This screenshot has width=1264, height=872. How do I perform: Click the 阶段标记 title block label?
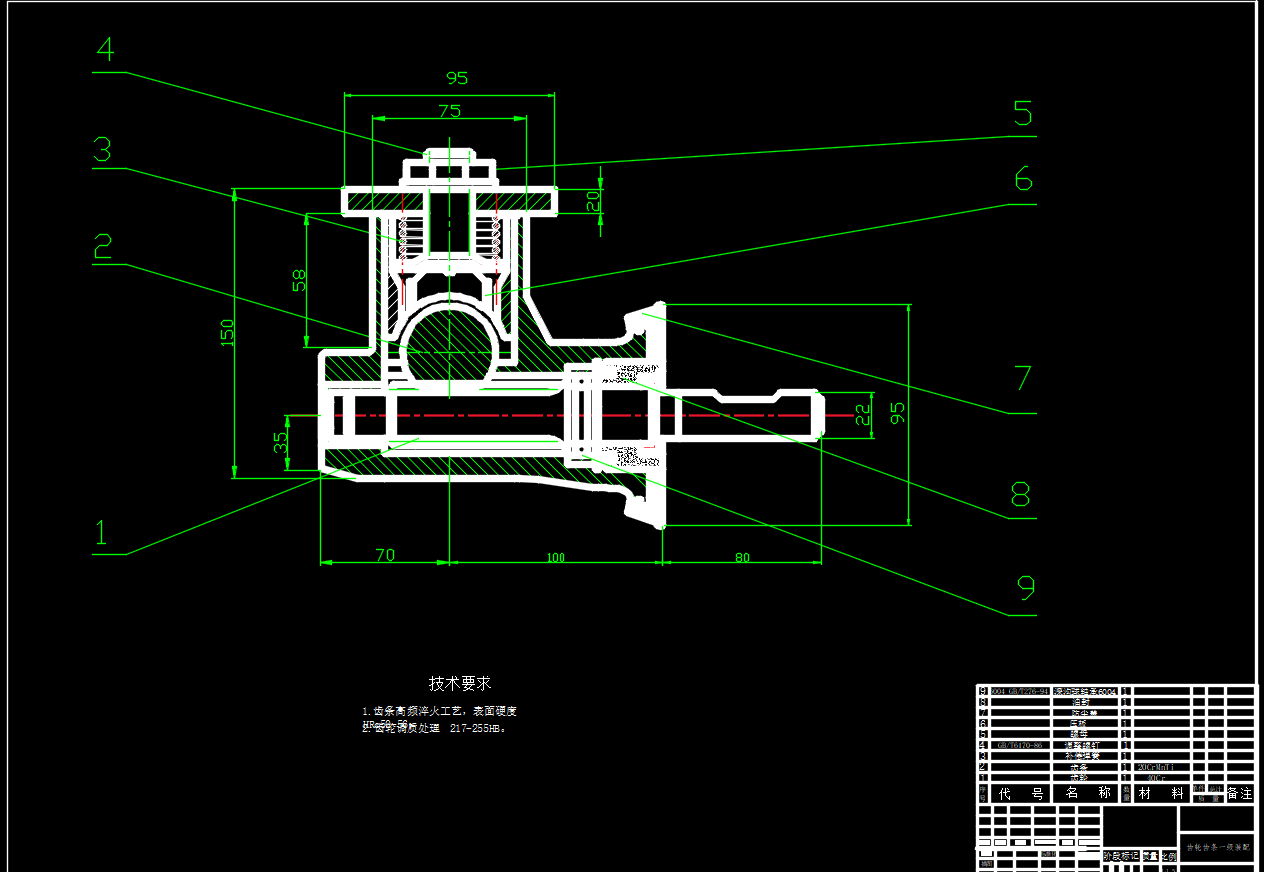pyautogui.click(x=1120, y=856)
